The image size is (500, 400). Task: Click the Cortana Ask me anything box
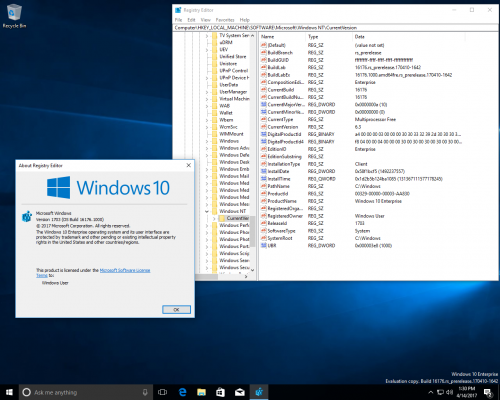tap(86, 392)
